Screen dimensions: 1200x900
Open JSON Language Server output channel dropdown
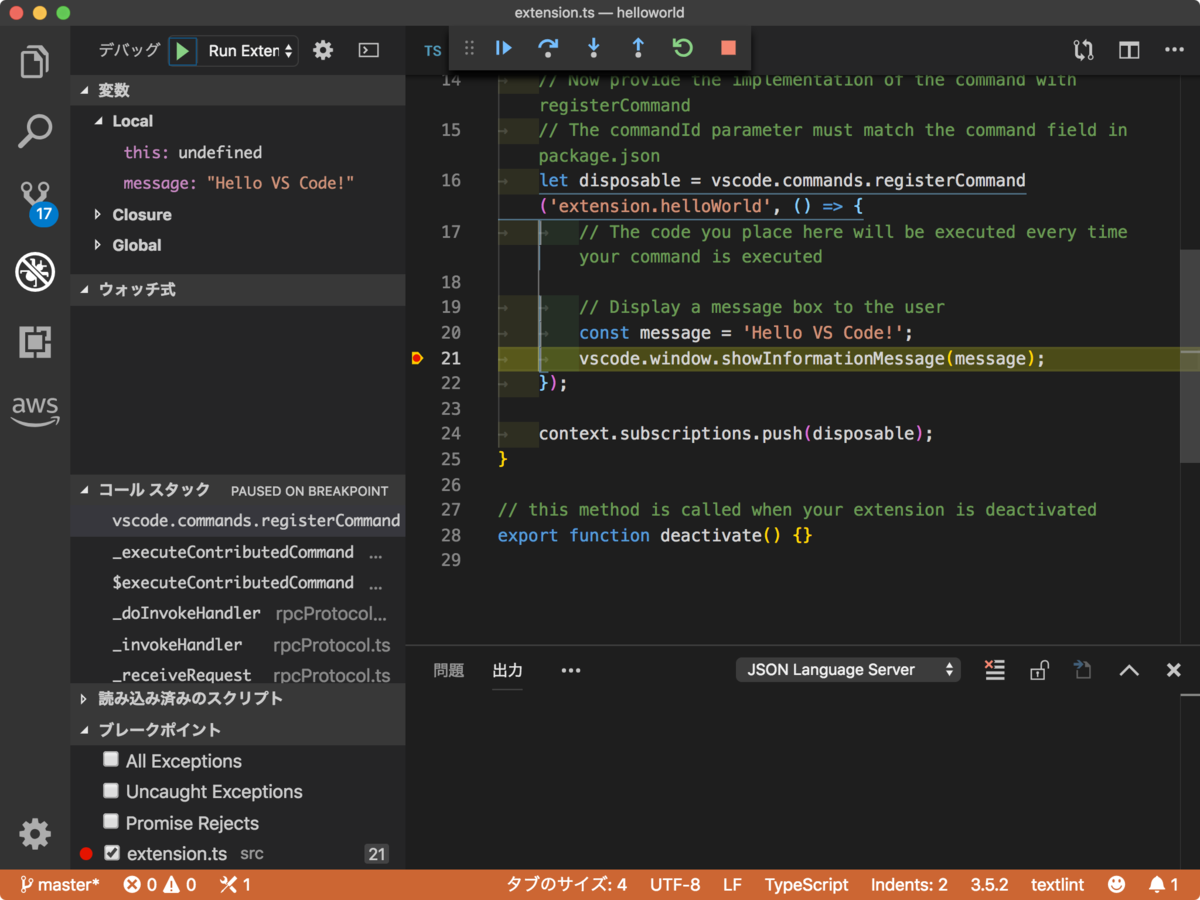pyautogui.click(x=848, y=670)
